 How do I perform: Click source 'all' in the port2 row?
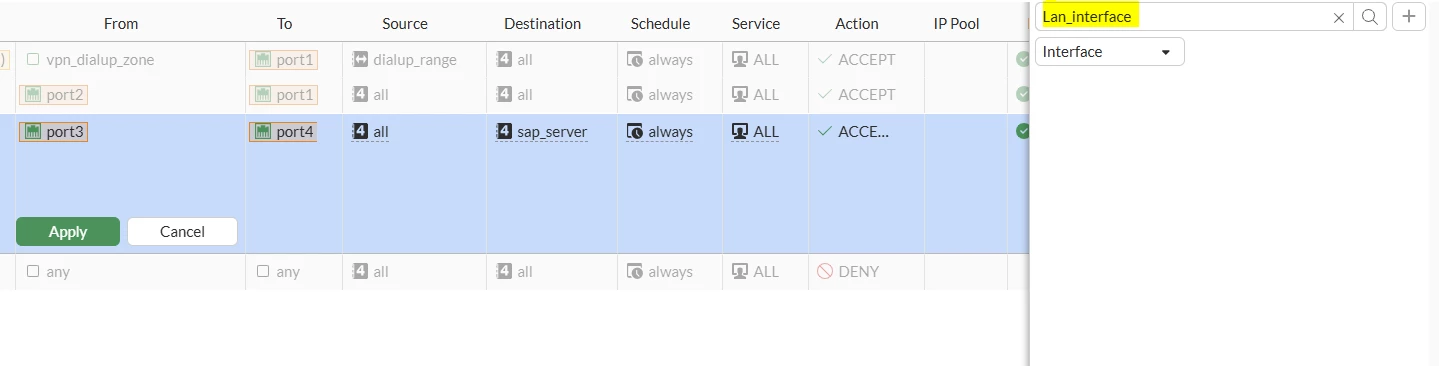[x=370, y=95]
